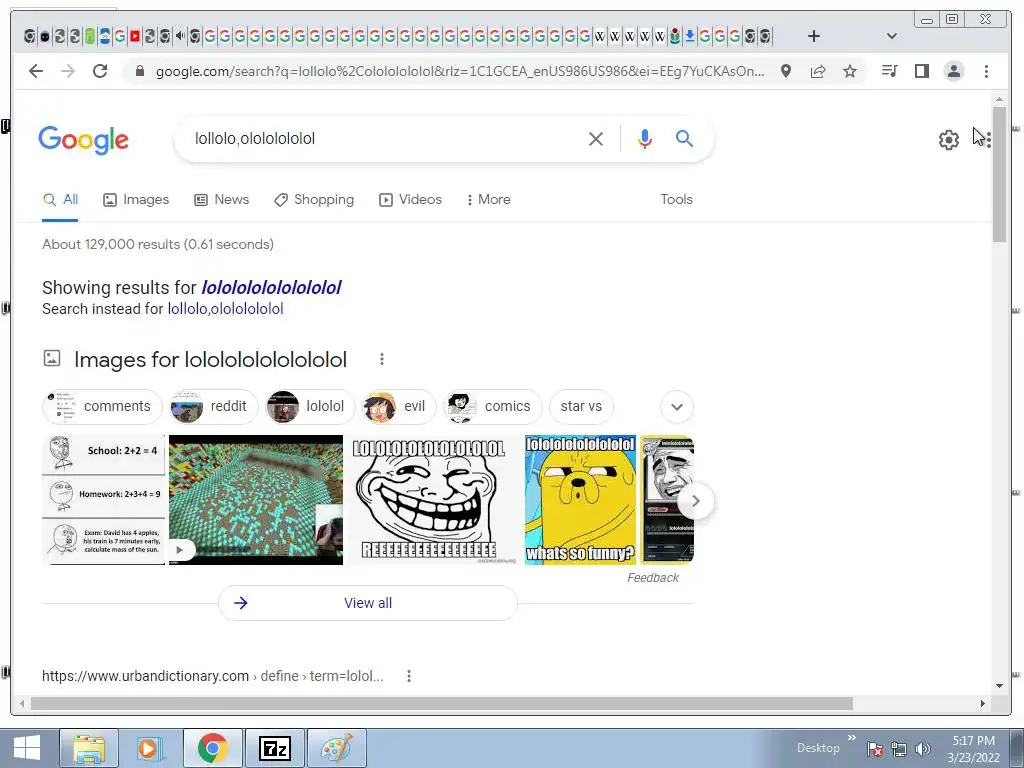Image resolution: width=1024 pixels, height=768 pixels.
Task: Open options for Images for lolololololololol
Action: [382, 359]
